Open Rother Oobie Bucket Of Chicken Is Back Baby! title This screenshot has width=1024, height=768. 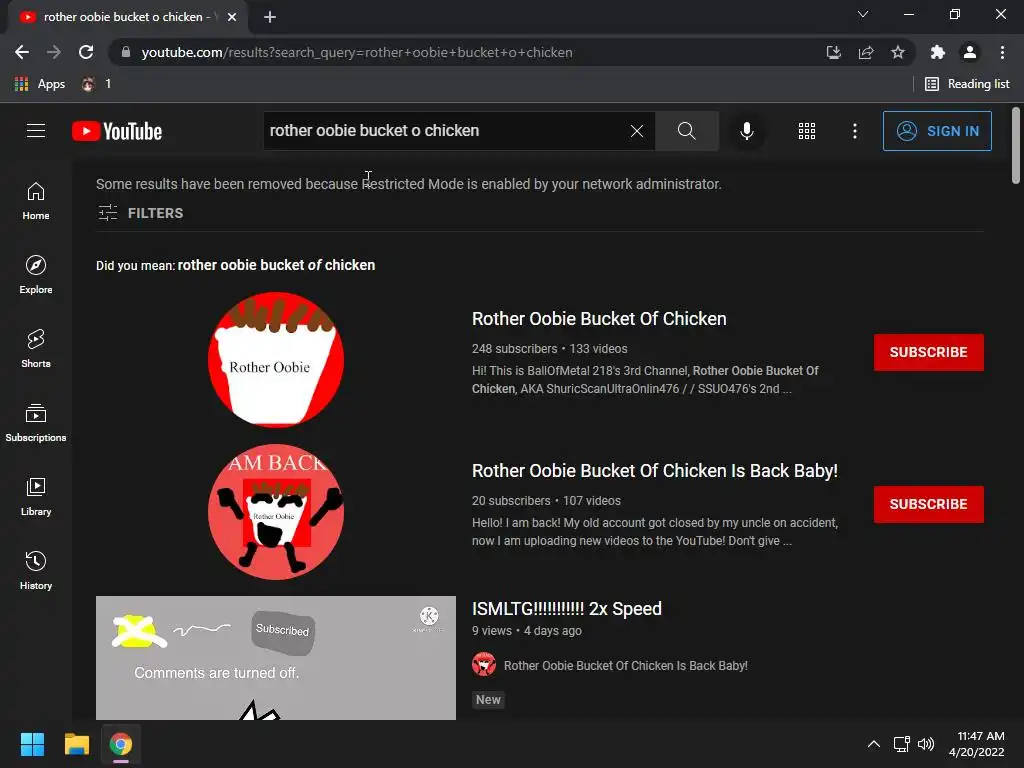coord(654,471)
